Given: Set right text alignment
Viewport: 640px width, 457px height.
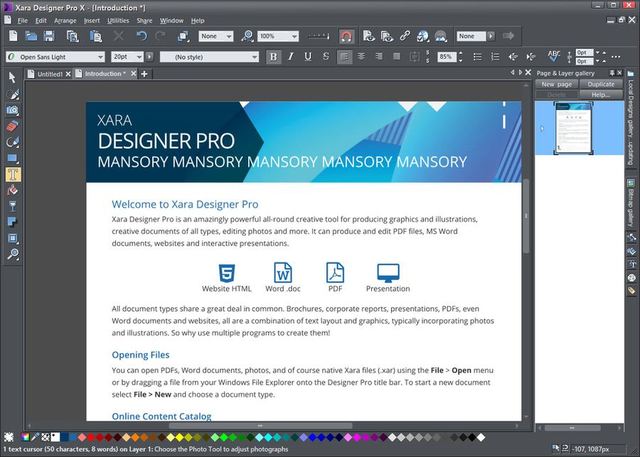Looking at the screenshot, I should click(379, 57).
